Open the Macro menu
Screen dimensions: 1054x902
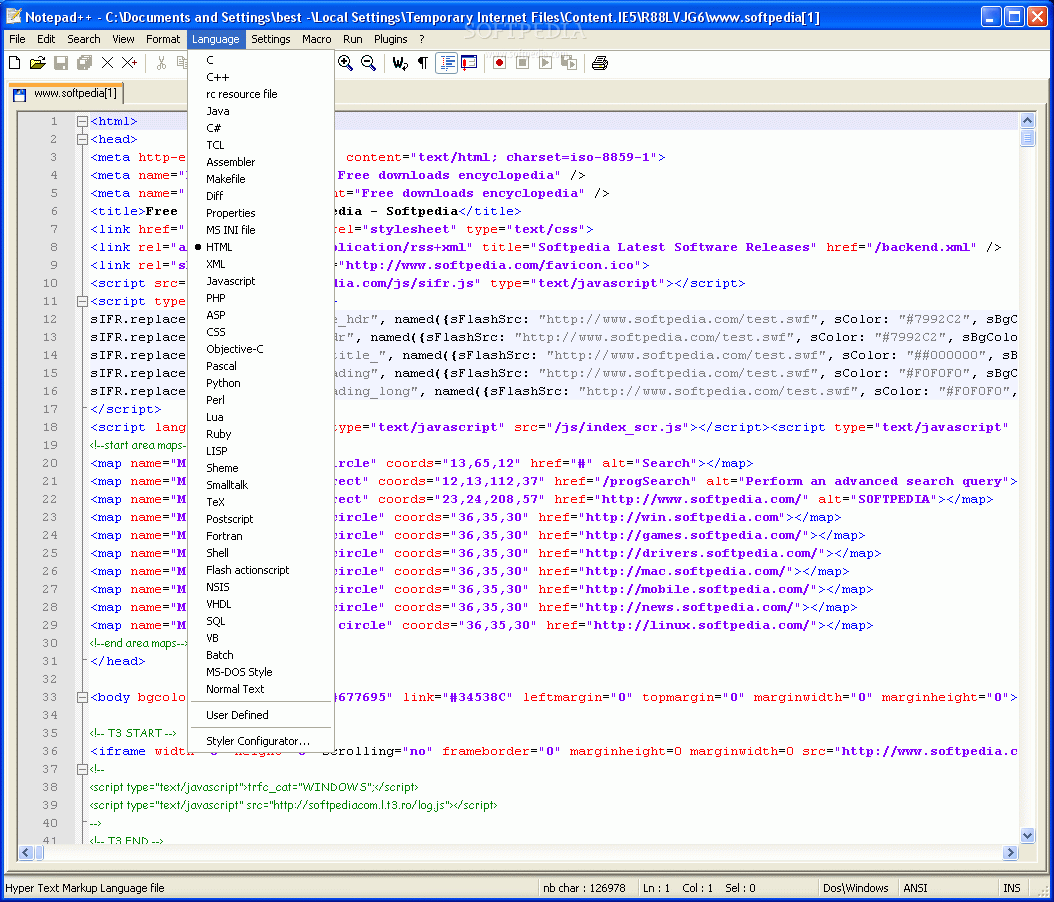tap(317, 39)
